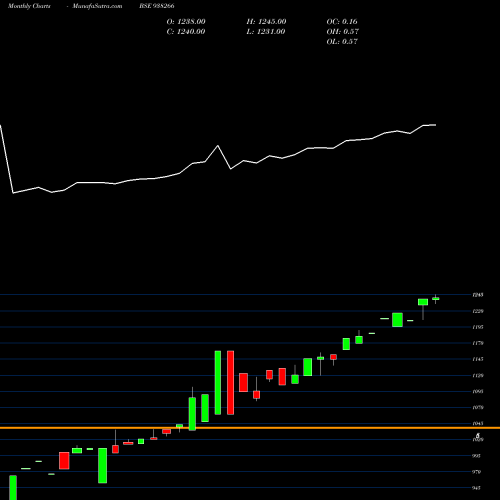Click the 945 price axis label
This screenshot has width=500, height=500.
tap(477, 488)
